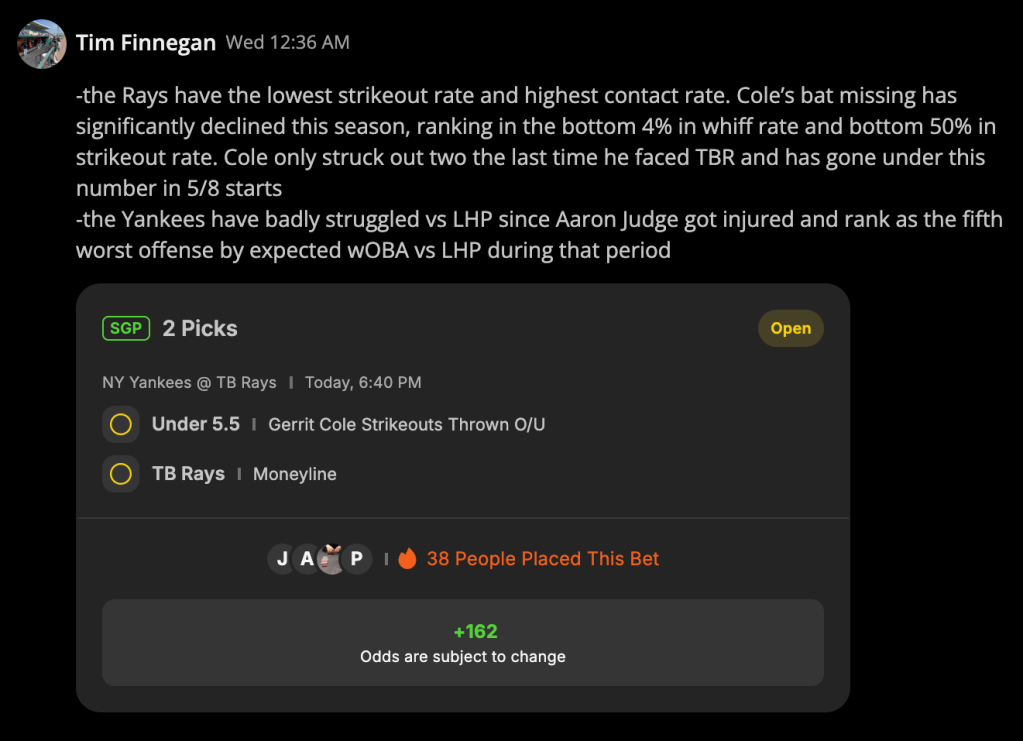Click the photo bettor avatar
Screen dimensions: 1023x741
[331, 559]
